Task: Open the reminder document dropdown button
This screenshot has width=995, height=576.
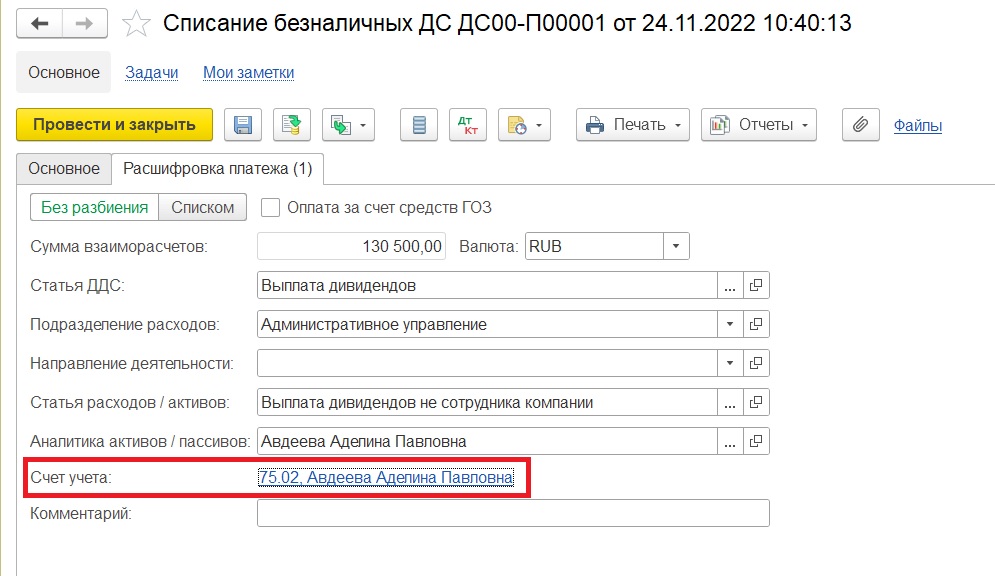Action: coord(524,124)
